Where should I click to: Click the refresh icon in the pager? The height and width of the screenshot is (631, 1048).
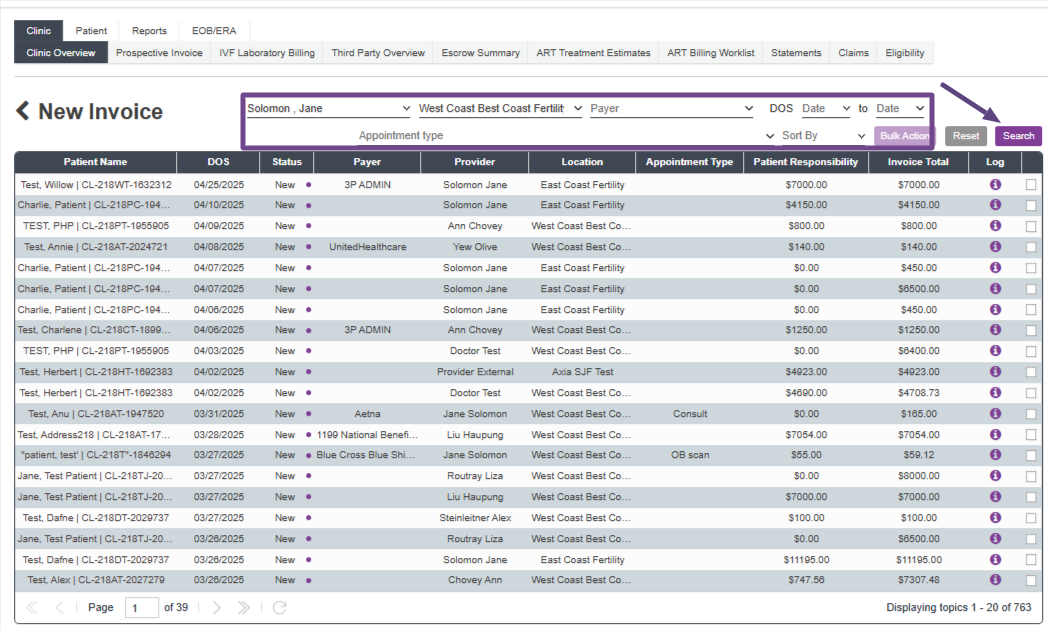(279, 607)
